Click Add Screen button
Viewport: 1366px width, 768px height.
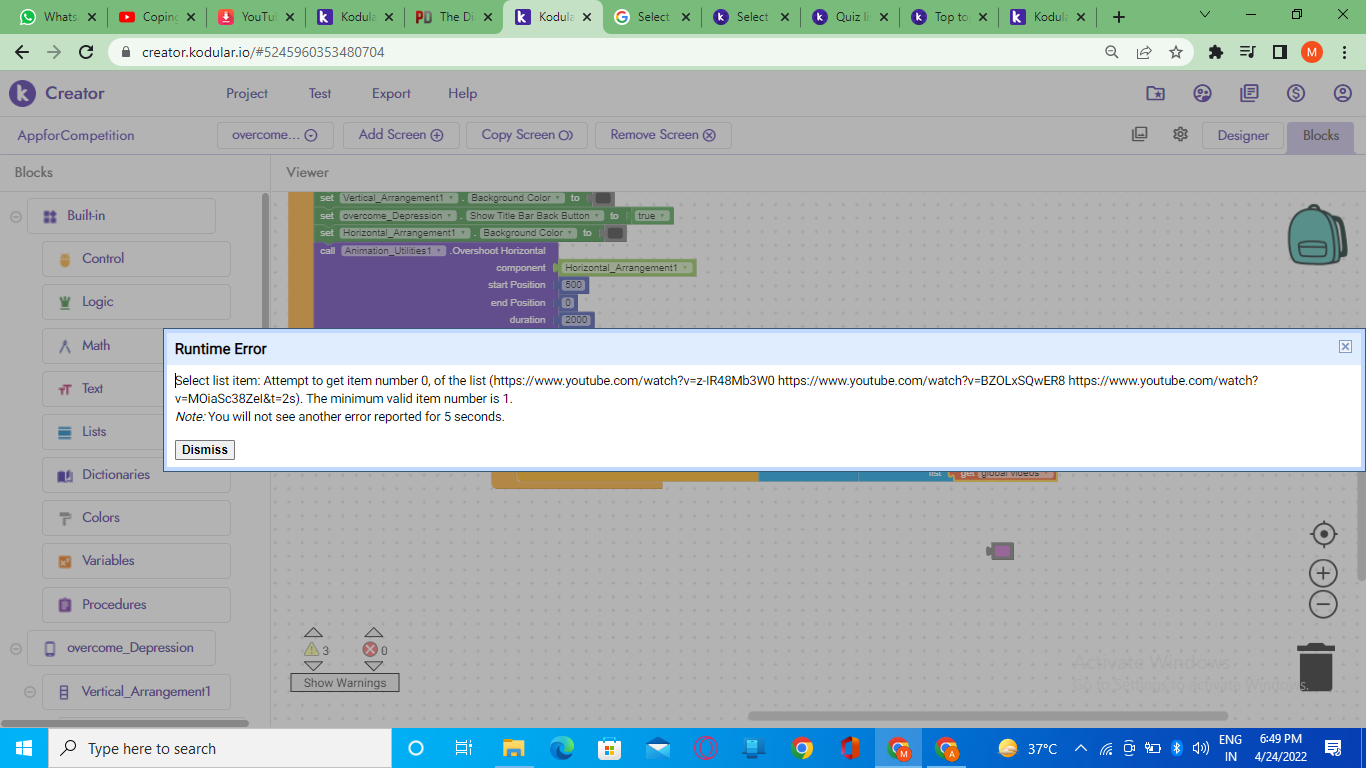coord(401,135)
